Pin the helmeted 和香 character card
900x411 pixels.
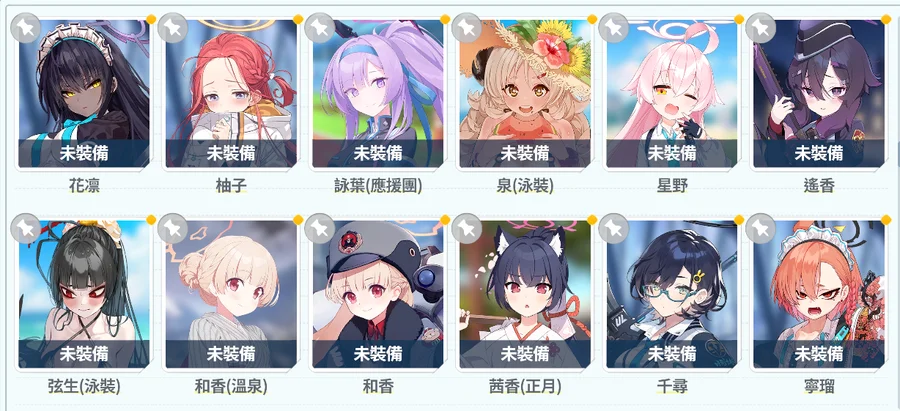[x=319, y=228]
